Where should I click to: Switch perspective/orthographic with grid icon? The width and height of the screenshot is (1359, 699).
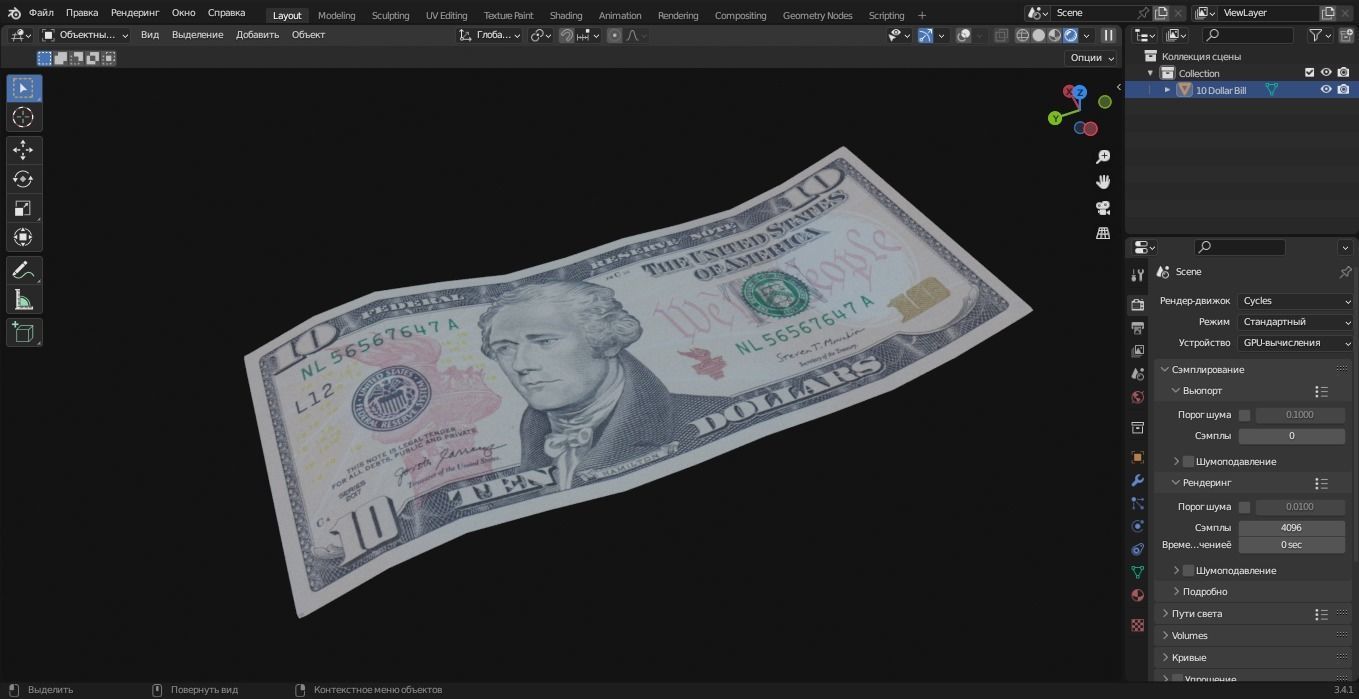point(1103,233)
